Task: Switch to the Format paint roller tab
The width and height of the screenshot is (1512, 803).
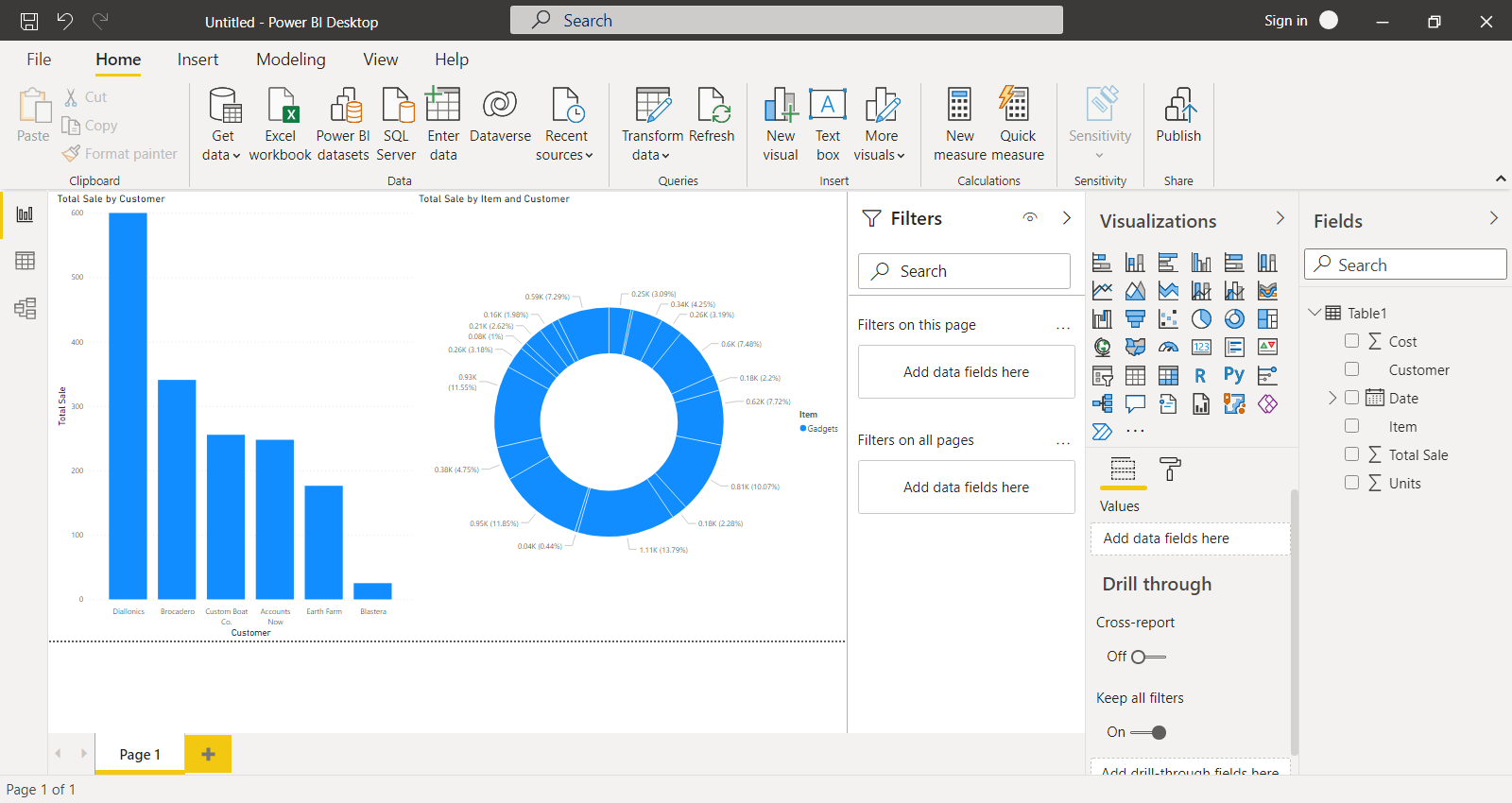Action: (x=1170, y=469)
